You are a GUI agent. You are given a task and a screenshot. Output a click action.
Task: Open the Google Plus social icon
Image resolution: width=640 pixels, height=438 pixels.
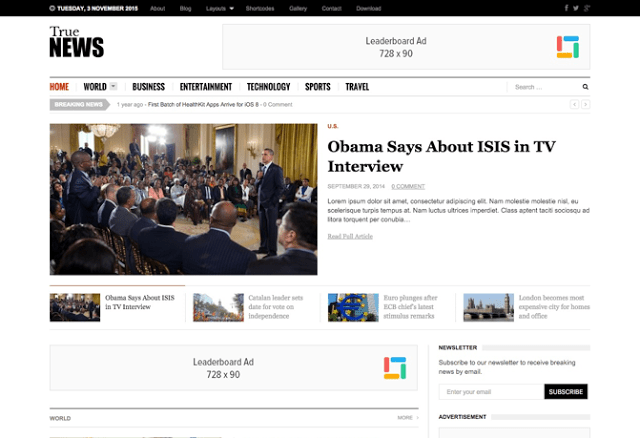tap(587, 8)
